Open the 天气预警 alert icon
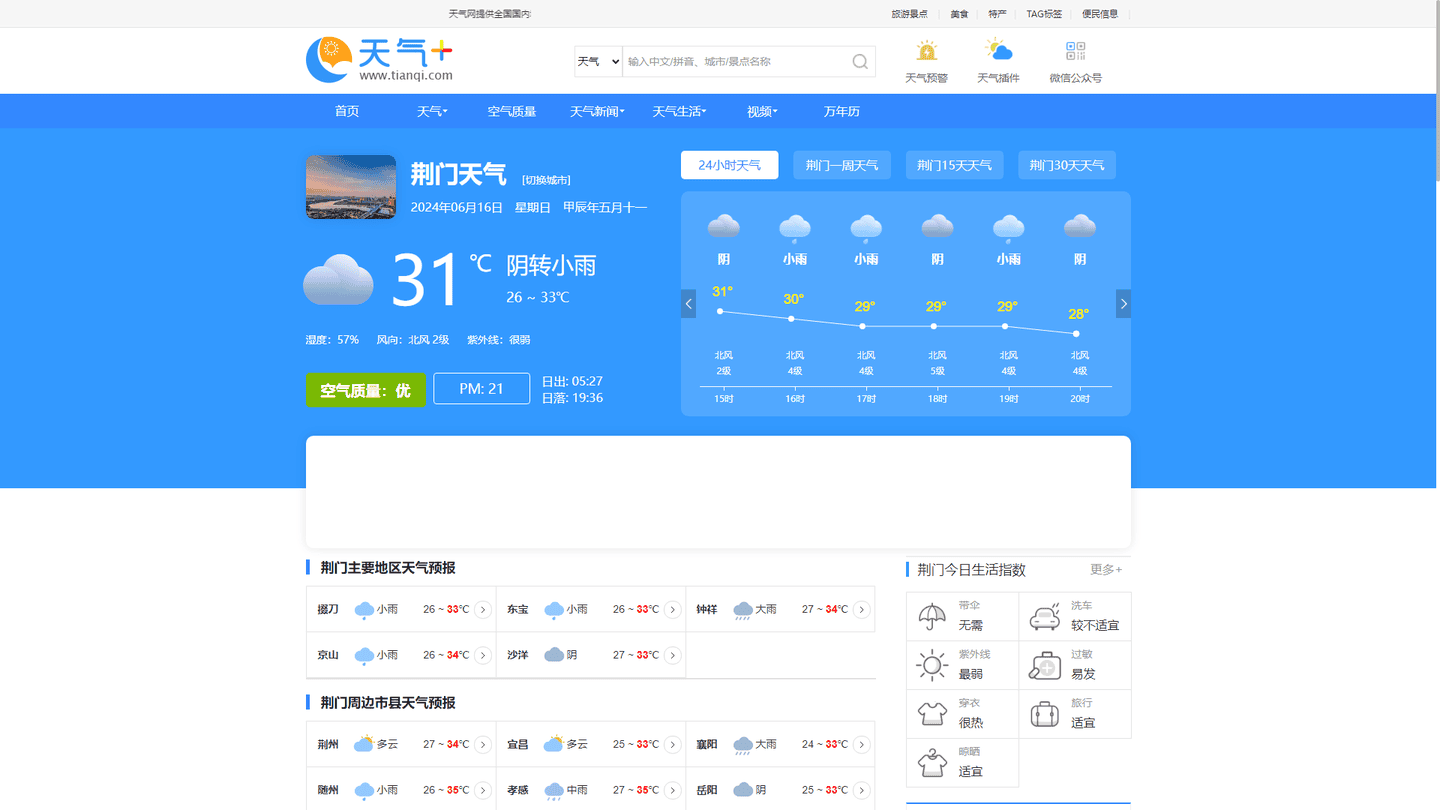 click(927, 51)
